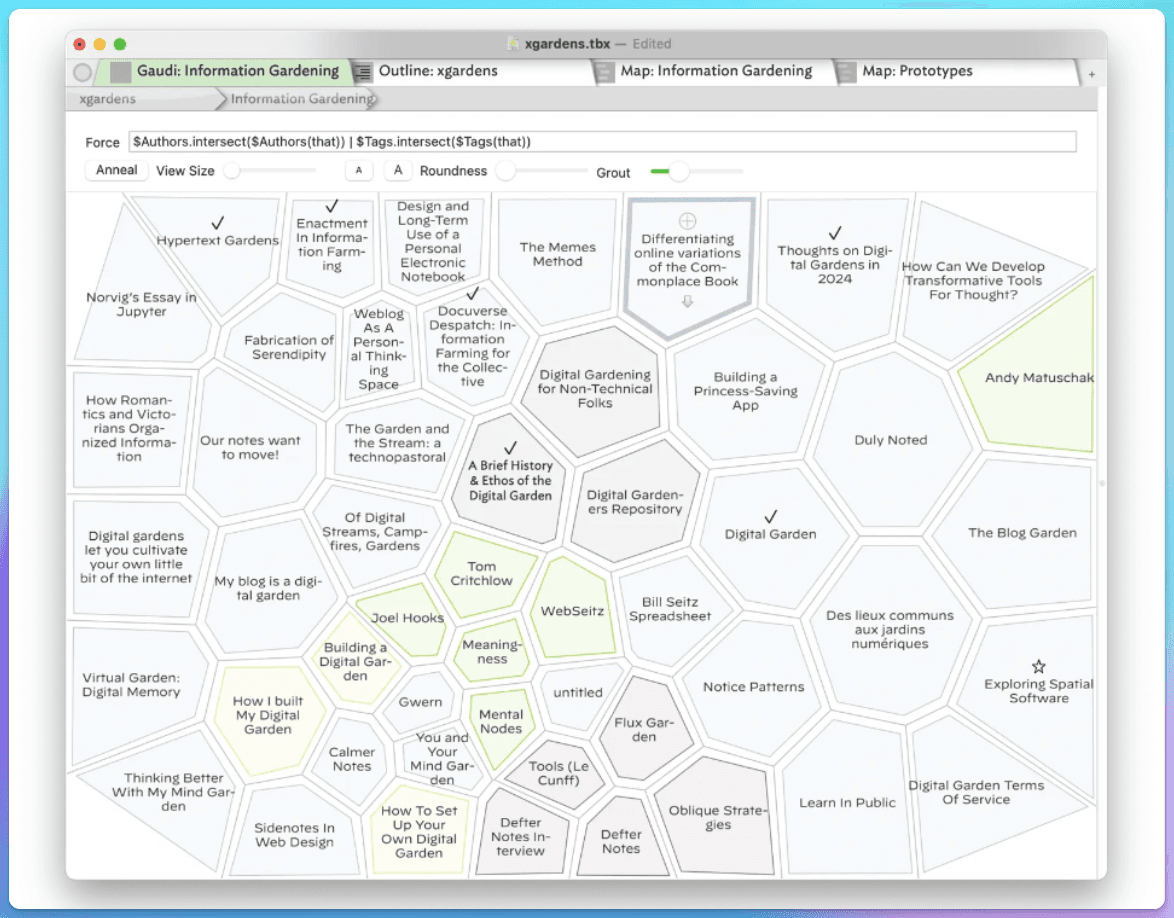Select the Andy Matuschak note

[x=1039, y=377]
